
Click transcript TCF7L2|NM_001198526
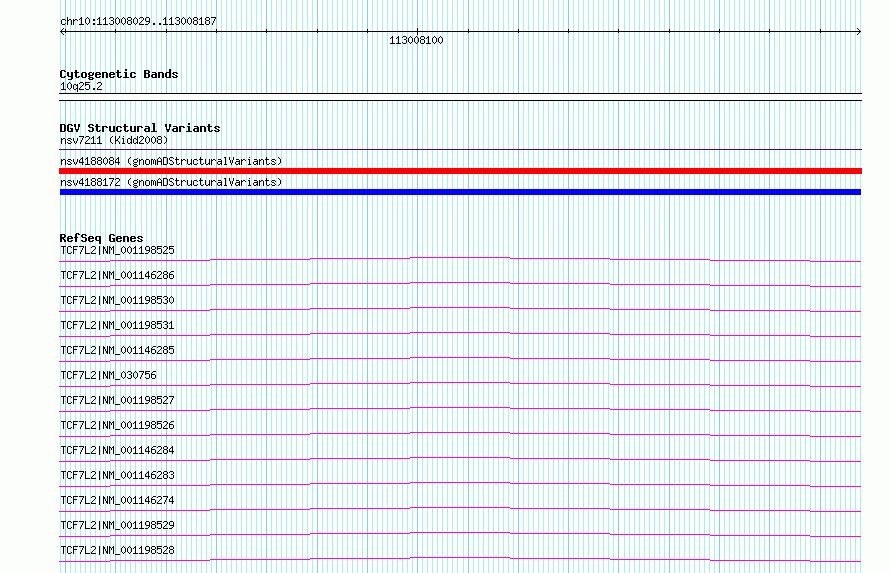[x=117, y=425]
